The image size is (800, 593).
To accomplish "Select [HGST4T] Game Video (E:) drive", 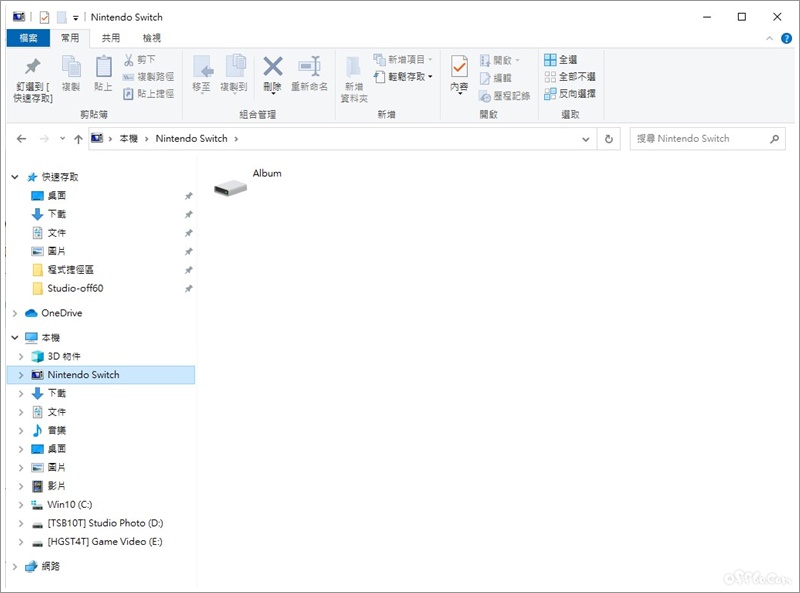I will [x=105, y=541].
